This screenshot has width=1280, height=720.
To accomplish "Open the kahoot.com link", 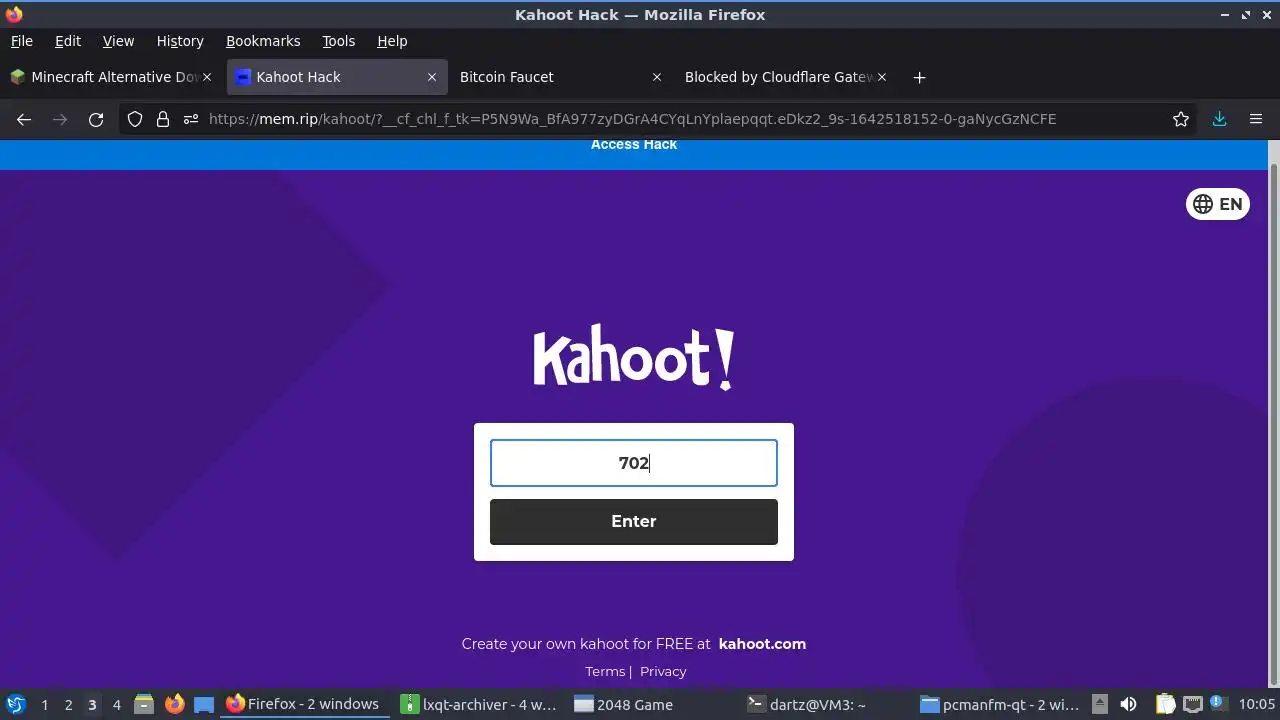I will (x=762, y=644).
